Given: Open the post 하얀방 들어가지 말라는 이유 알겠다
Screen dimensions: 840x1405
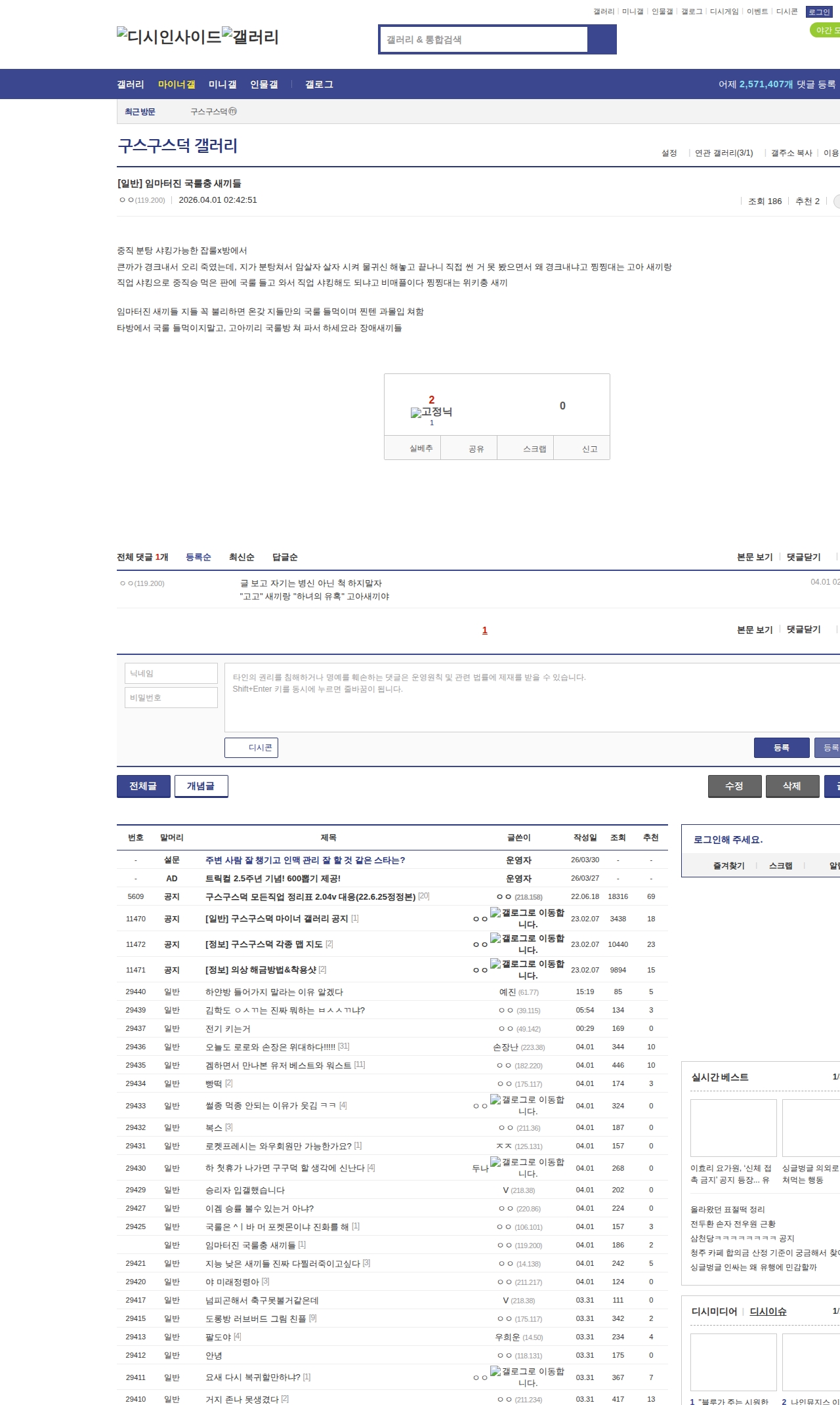Looking at the screenshot, I should click(274, 992).
